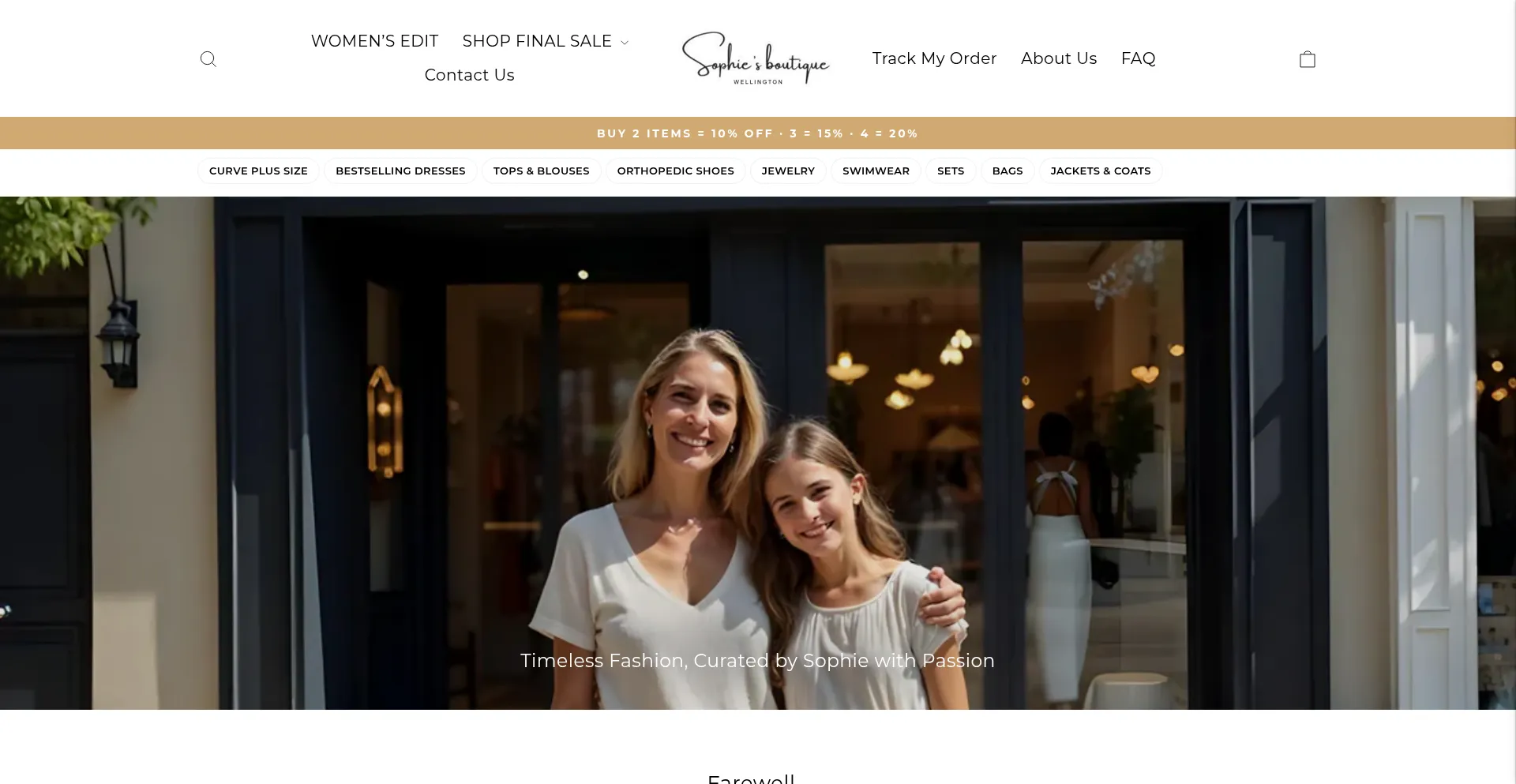This screenshot has height=784, width=1516.
Task: Select the Jackets & Coats category
Action: click(1101, 171)
